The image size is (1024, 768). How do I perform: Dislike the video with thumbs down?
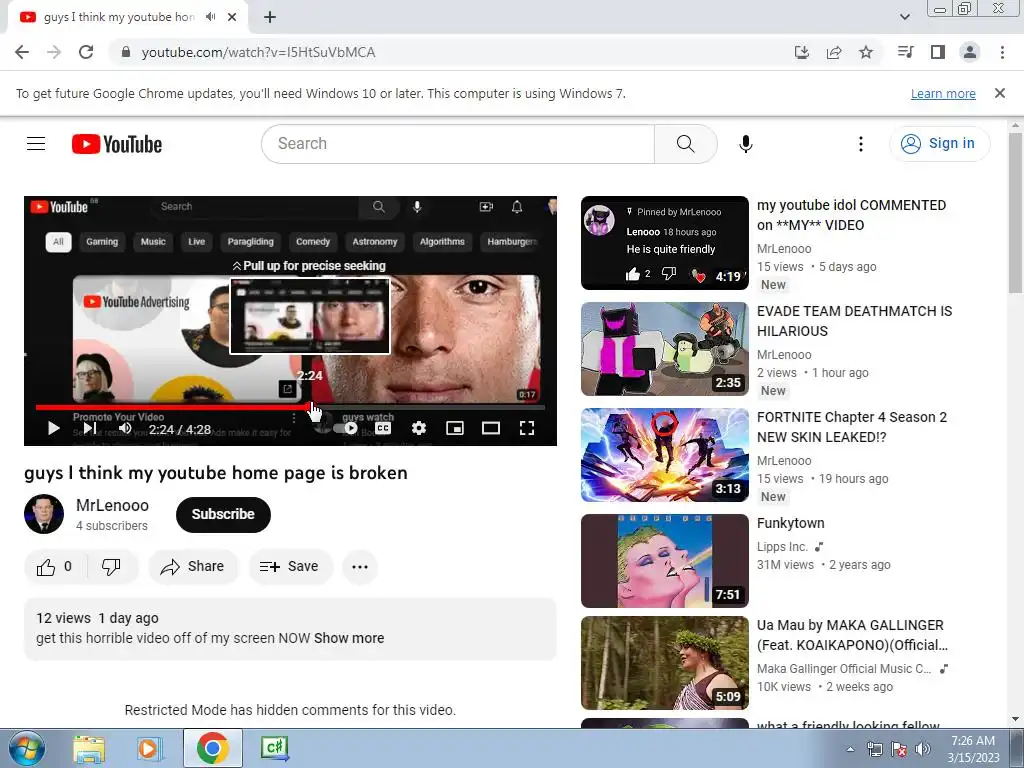pyautogui.click(x=111, y=567)
